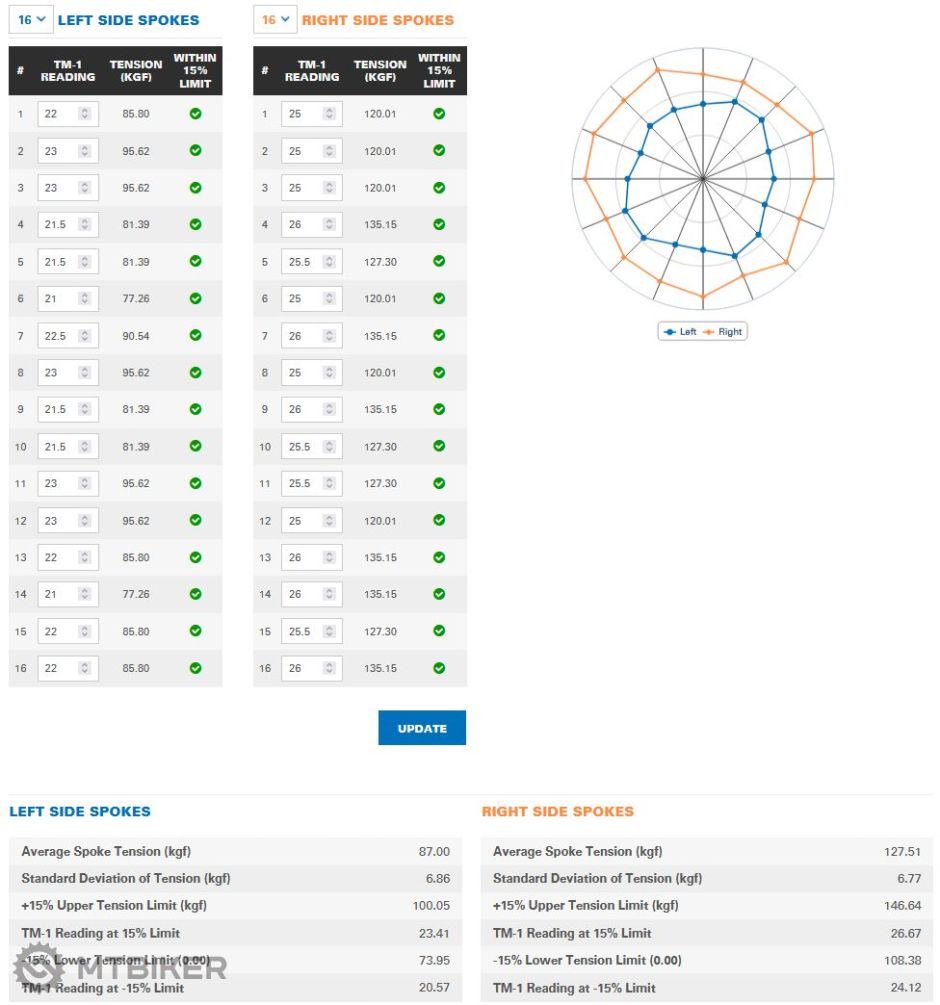The width and height of the screenshot is (940, 1005).
Task: Click the green checkmark for left spoke 1
Action: [x=195, y=114]
